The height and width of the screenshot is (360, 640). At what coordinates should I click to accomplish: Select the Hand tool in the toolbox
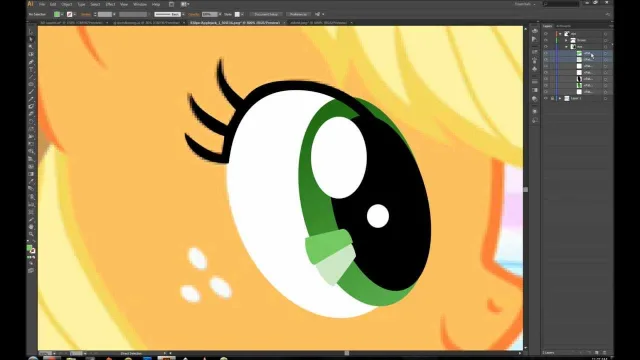31,227
